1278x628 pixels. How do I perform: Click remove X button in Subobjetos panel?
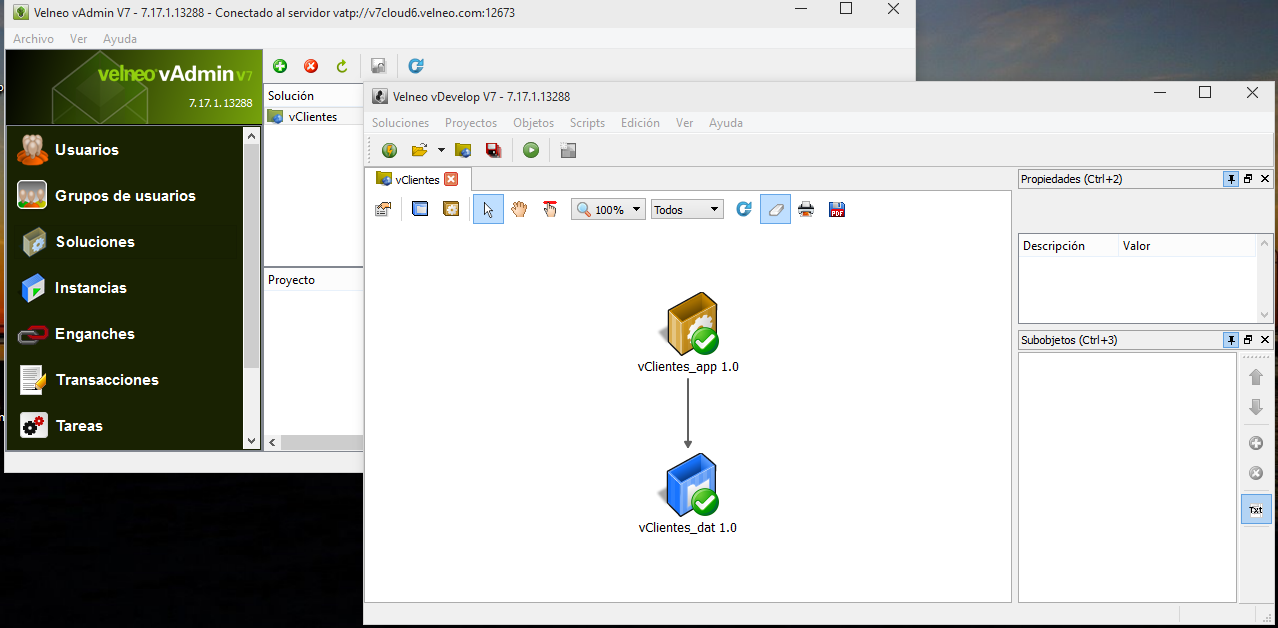pyautogui.click(x=1256, y=473)
